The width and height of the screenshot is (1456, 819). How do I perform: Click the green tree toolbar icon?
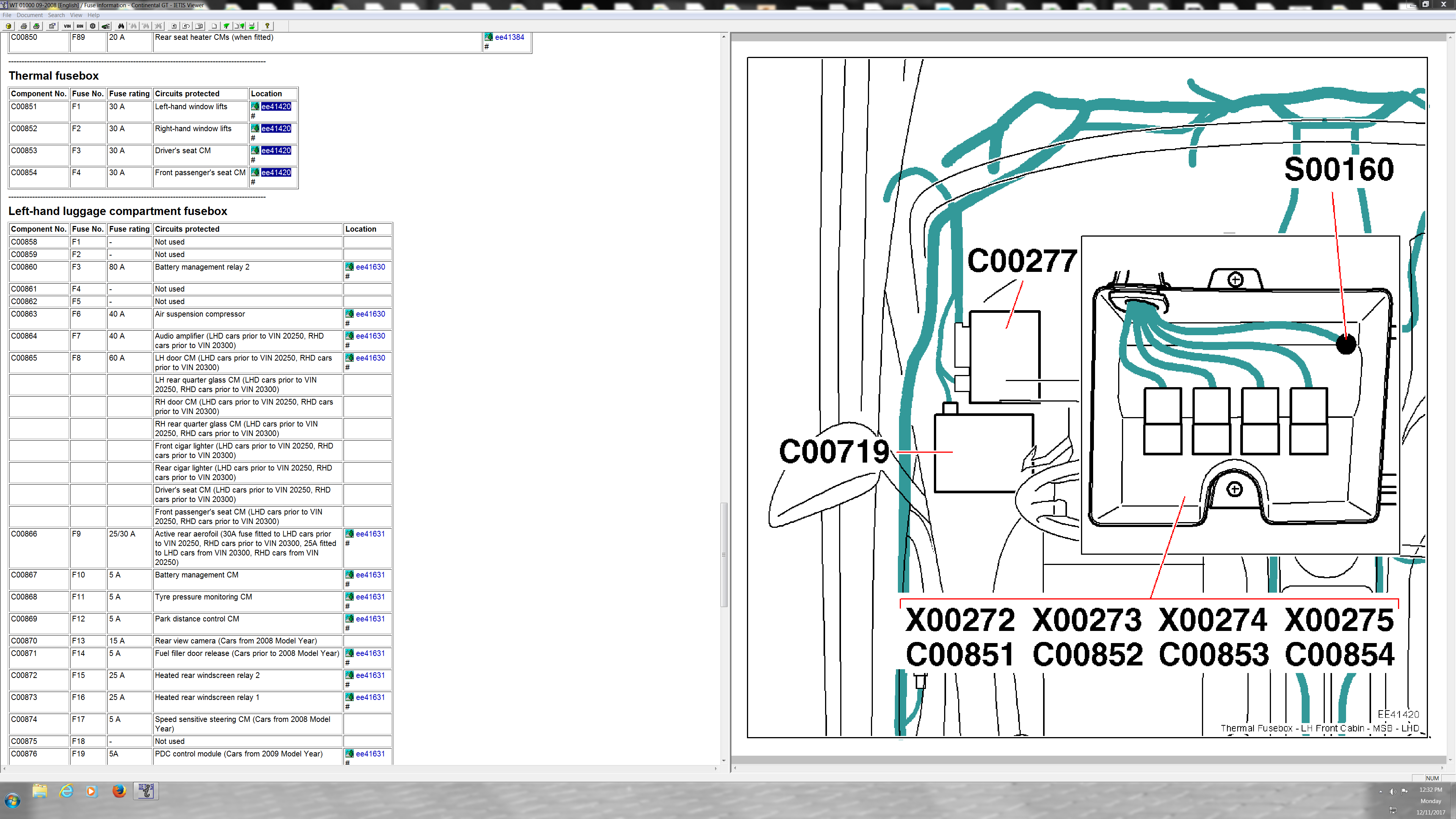[227, 26]
